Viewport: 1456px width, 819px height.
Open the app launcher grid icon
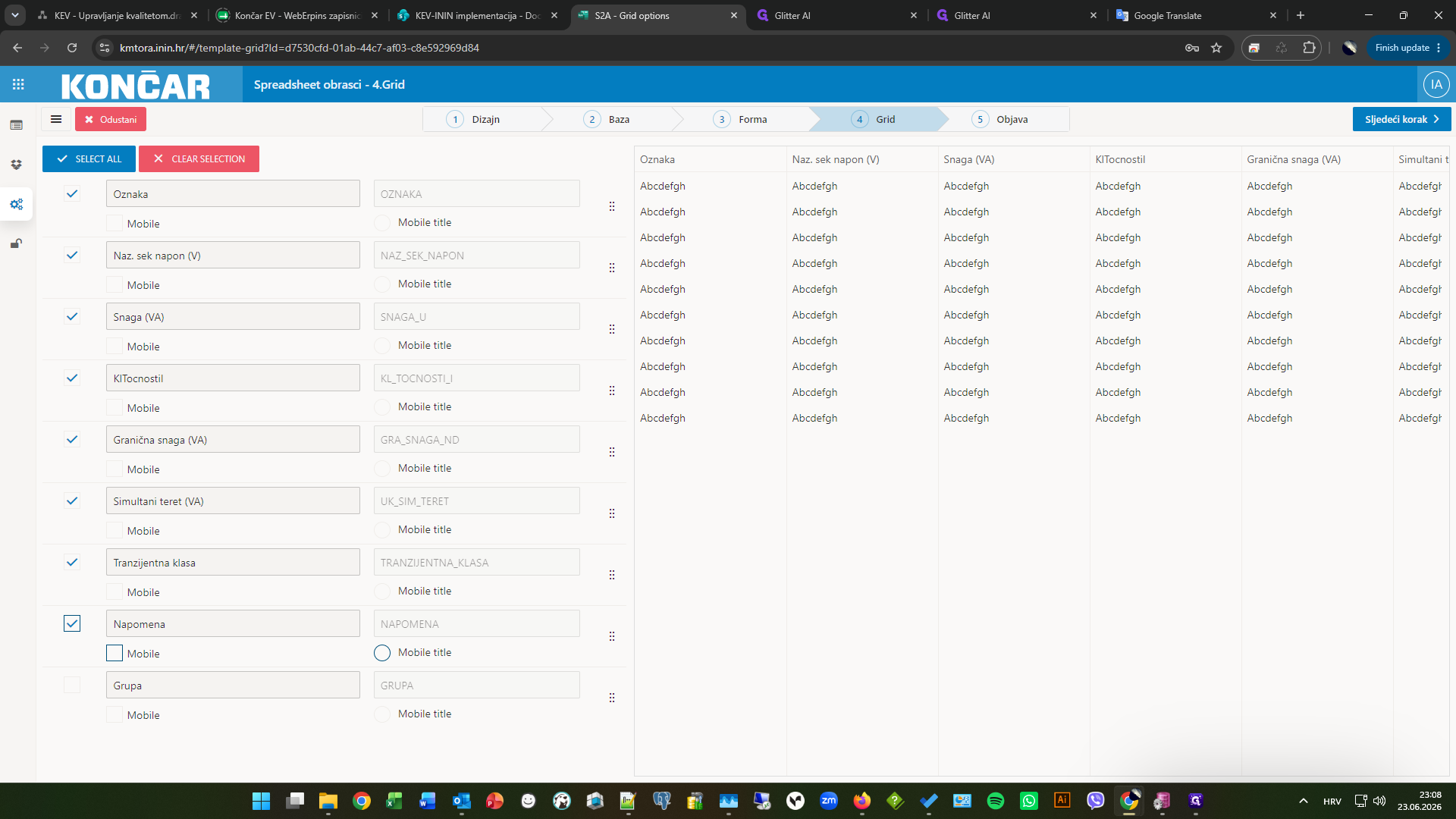point(18,84)
